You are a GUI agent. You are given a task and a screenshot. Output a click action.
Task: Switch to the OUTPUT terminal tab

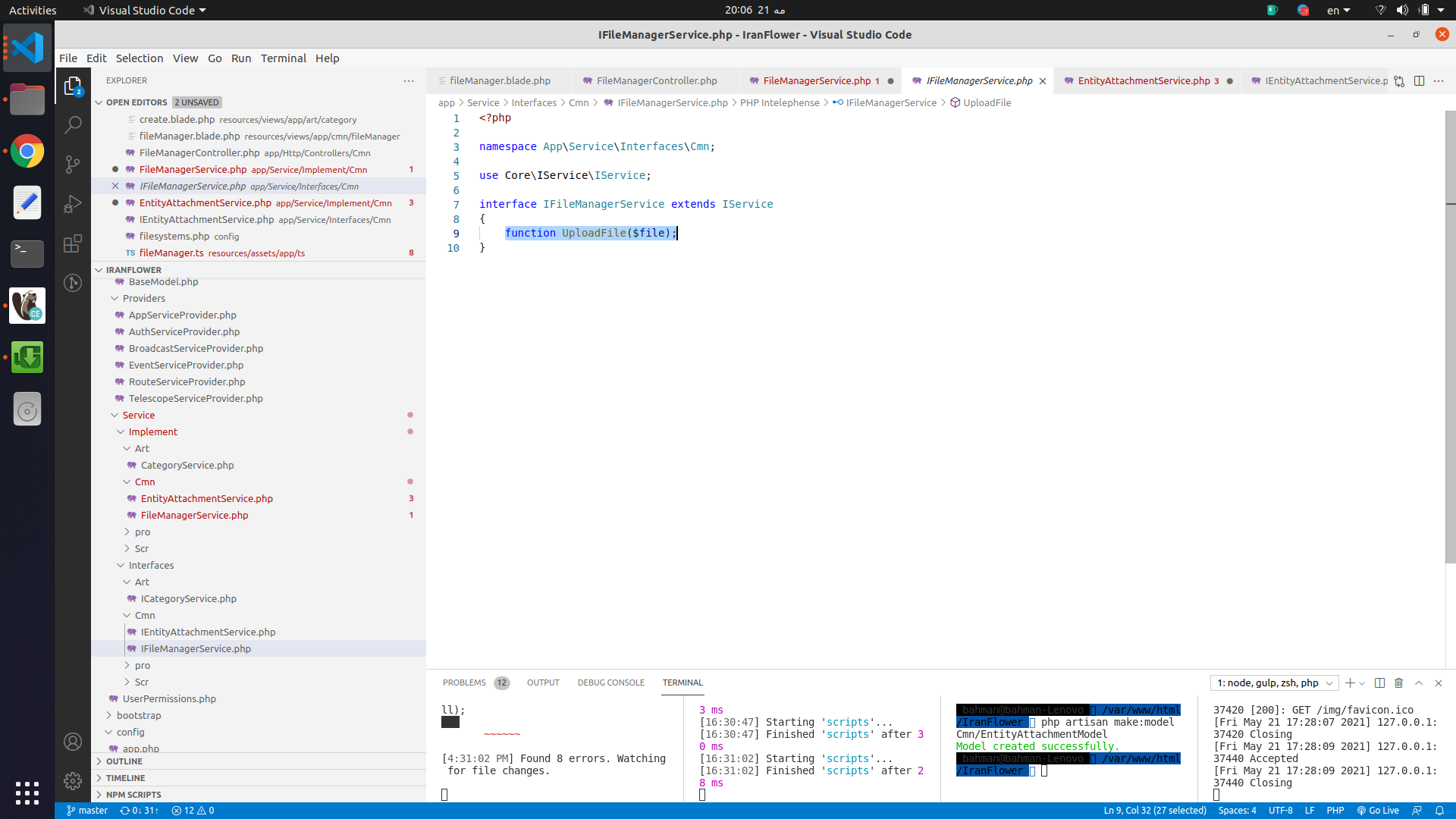(x=542, y=682)
